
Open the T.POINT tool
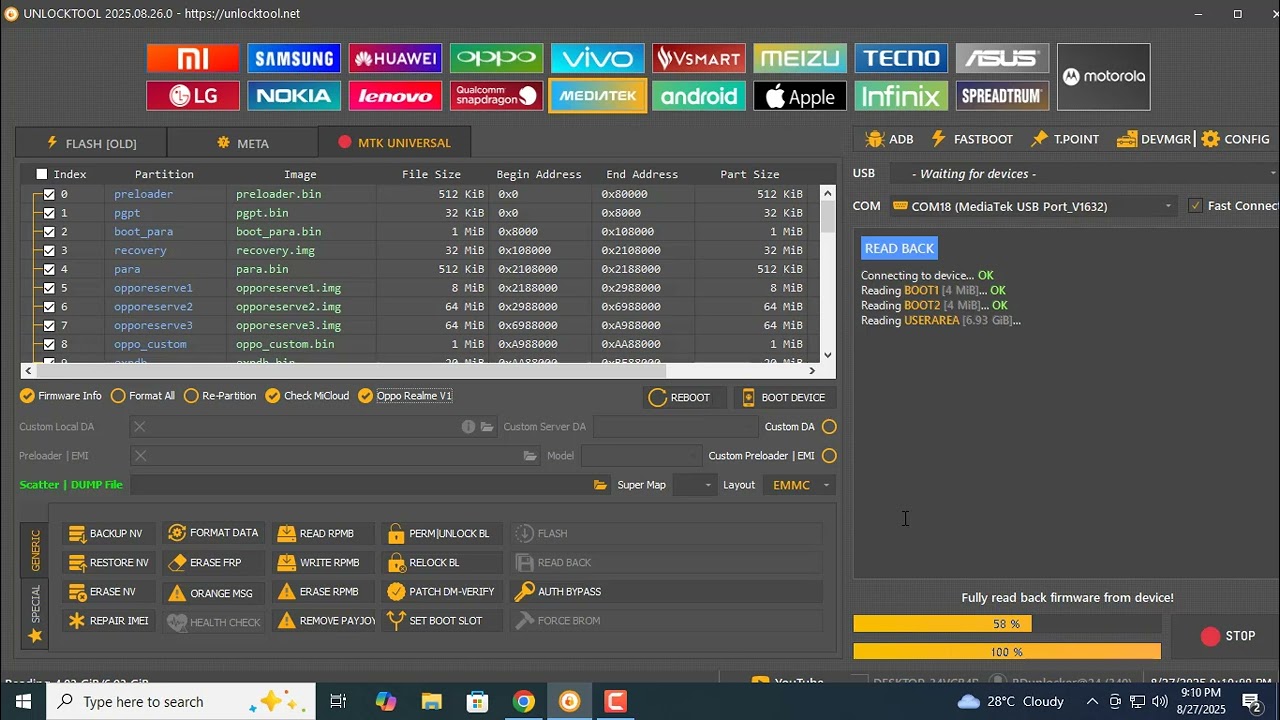pyautogui.click(x=1064, y=139)
